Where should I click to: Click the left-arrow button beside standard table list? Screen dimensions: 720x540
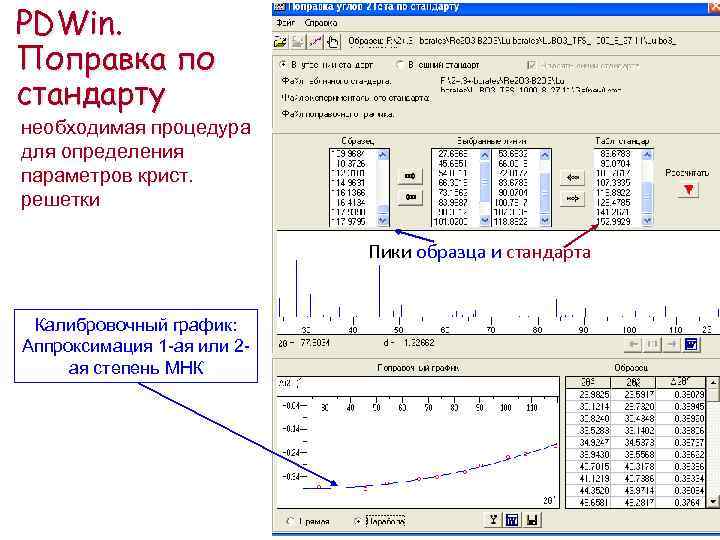click(572, 178)
